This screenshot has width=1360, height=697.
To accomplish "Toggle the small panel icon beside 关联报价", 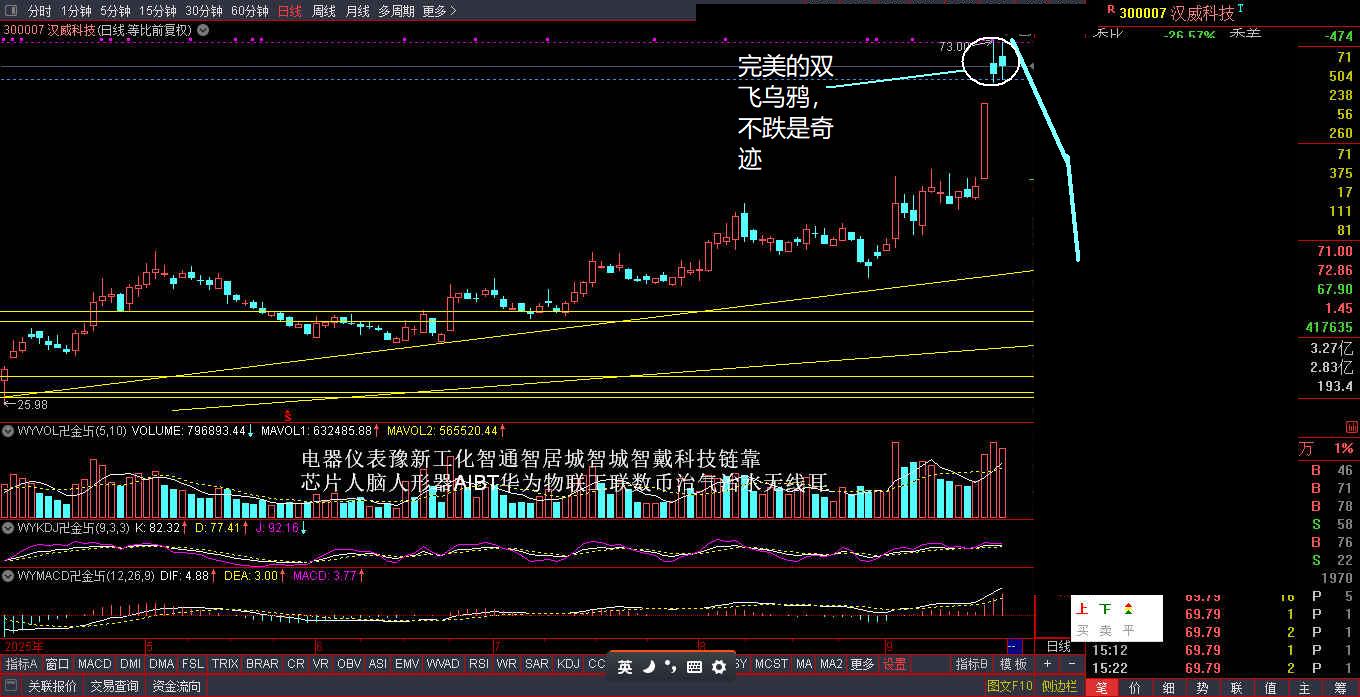I will [x=10, y=686].
